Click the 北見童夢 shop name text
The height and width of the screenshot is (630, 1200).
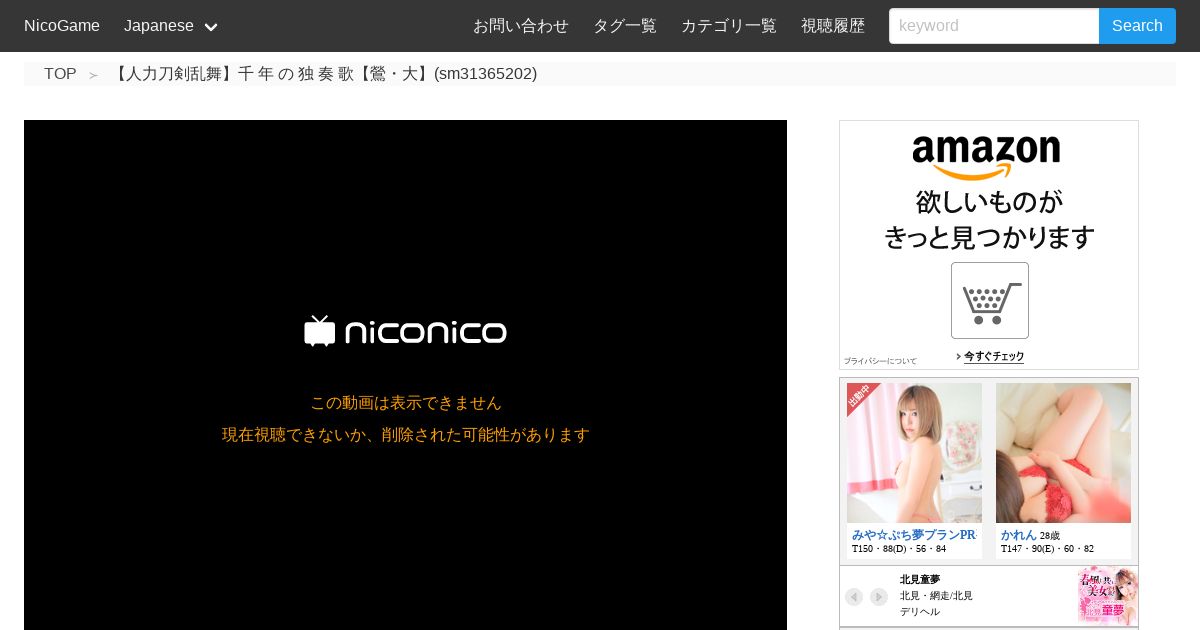[920, 579]
